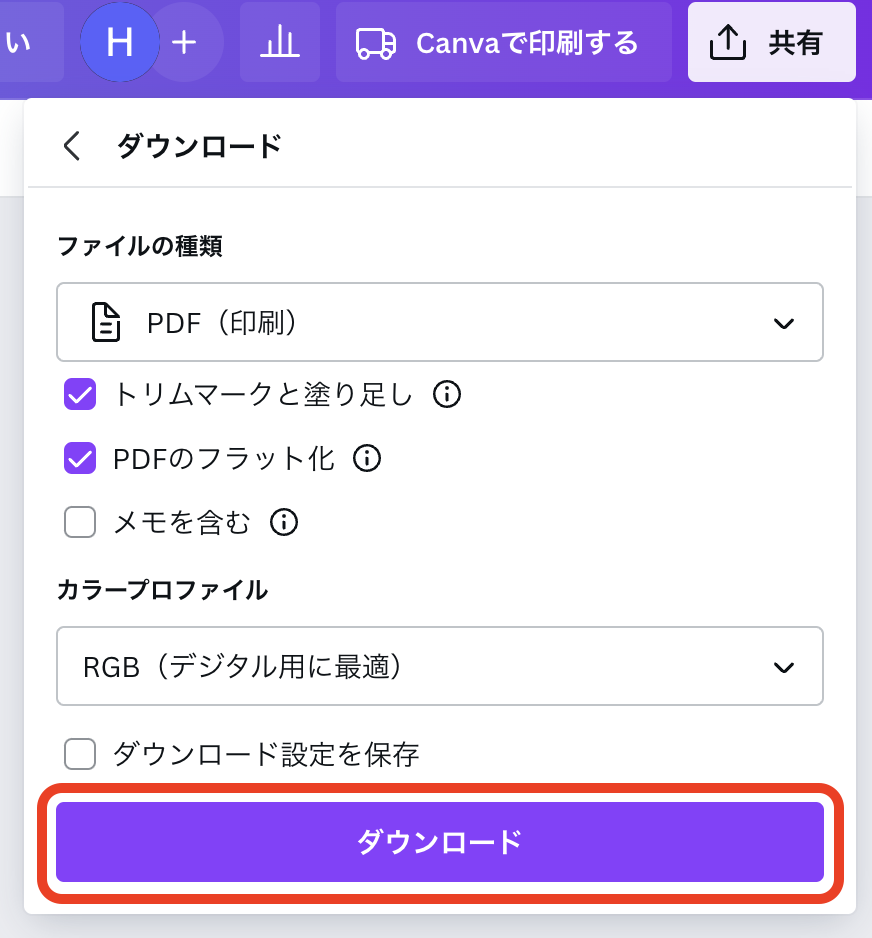Click info icon beside PDFのフラット化
The image size is (872, 938).
pos(368,459)
